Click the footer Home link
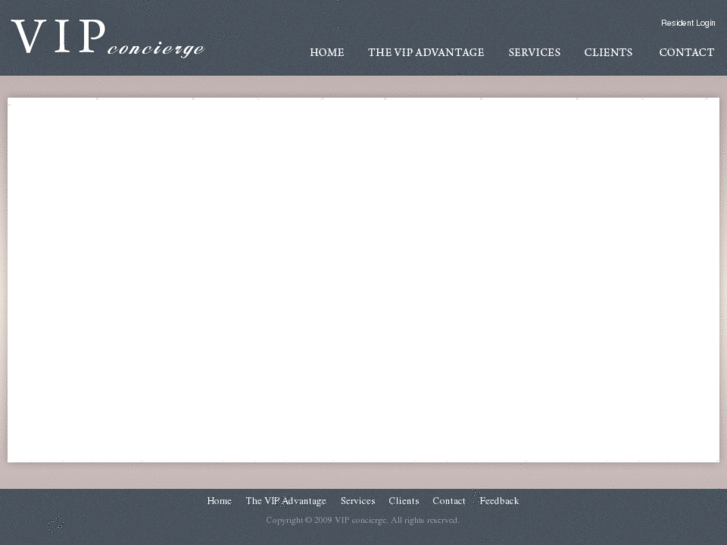 pos(219,501)
